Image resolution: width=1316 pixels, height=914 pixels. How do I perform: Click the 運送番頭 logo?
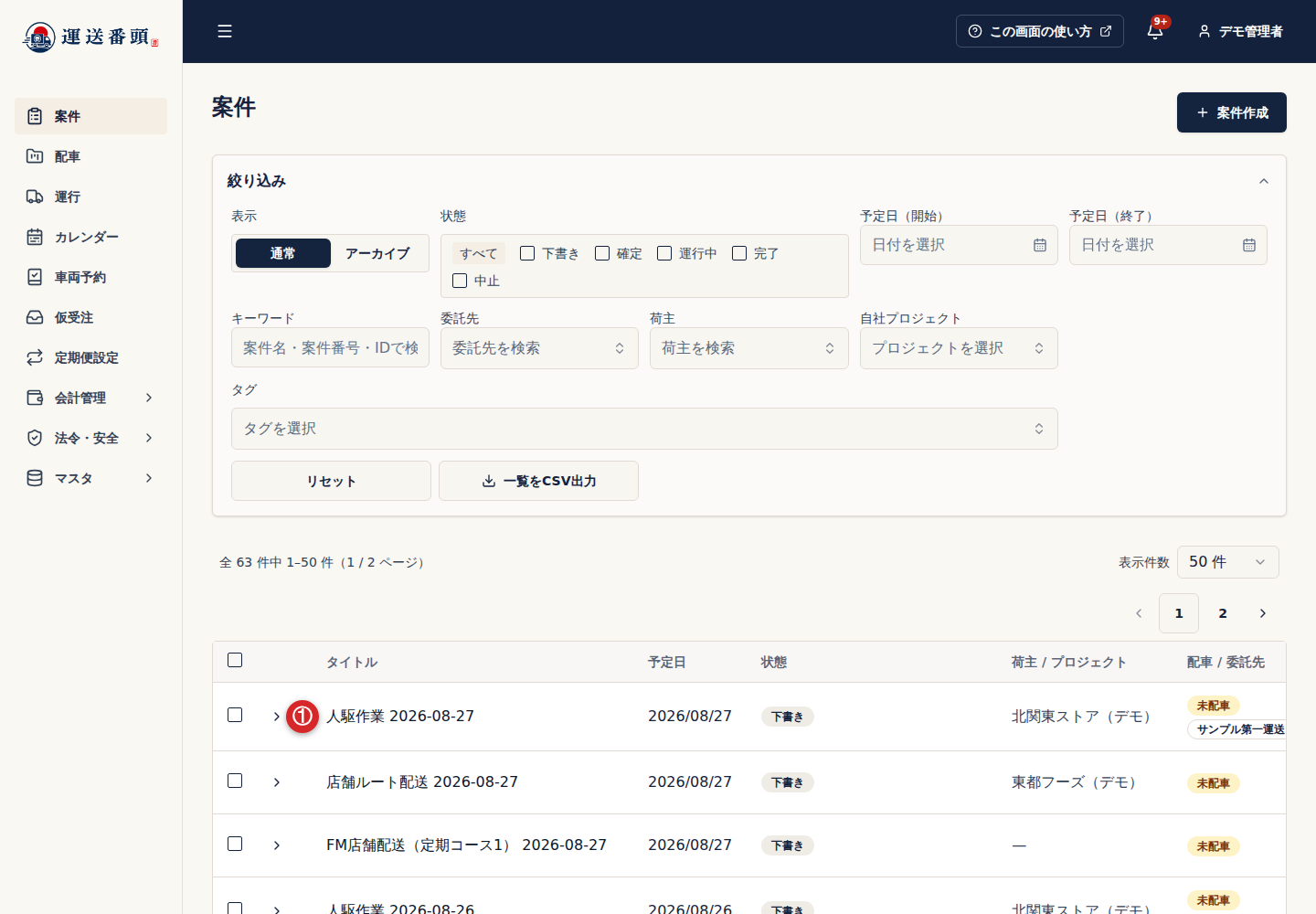[90, 37]
